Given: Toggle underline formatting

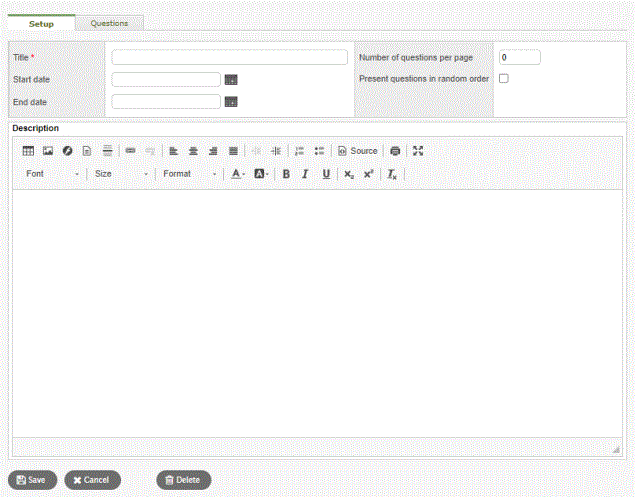Looking at the screenshot, I should point(325,174).
